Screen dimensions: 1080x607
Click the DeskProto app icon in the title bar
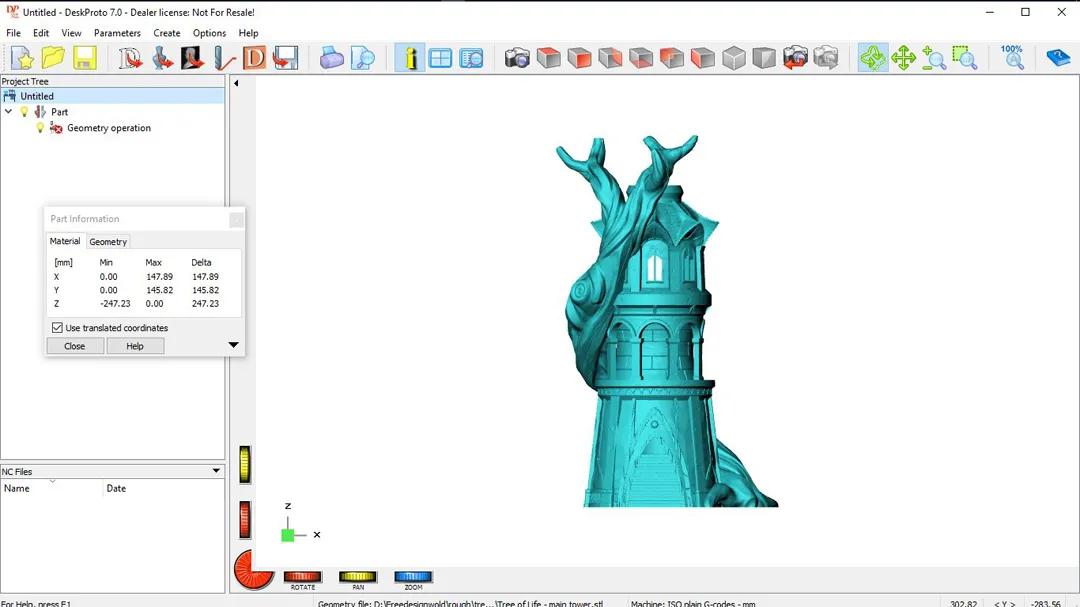click(12, 12)
